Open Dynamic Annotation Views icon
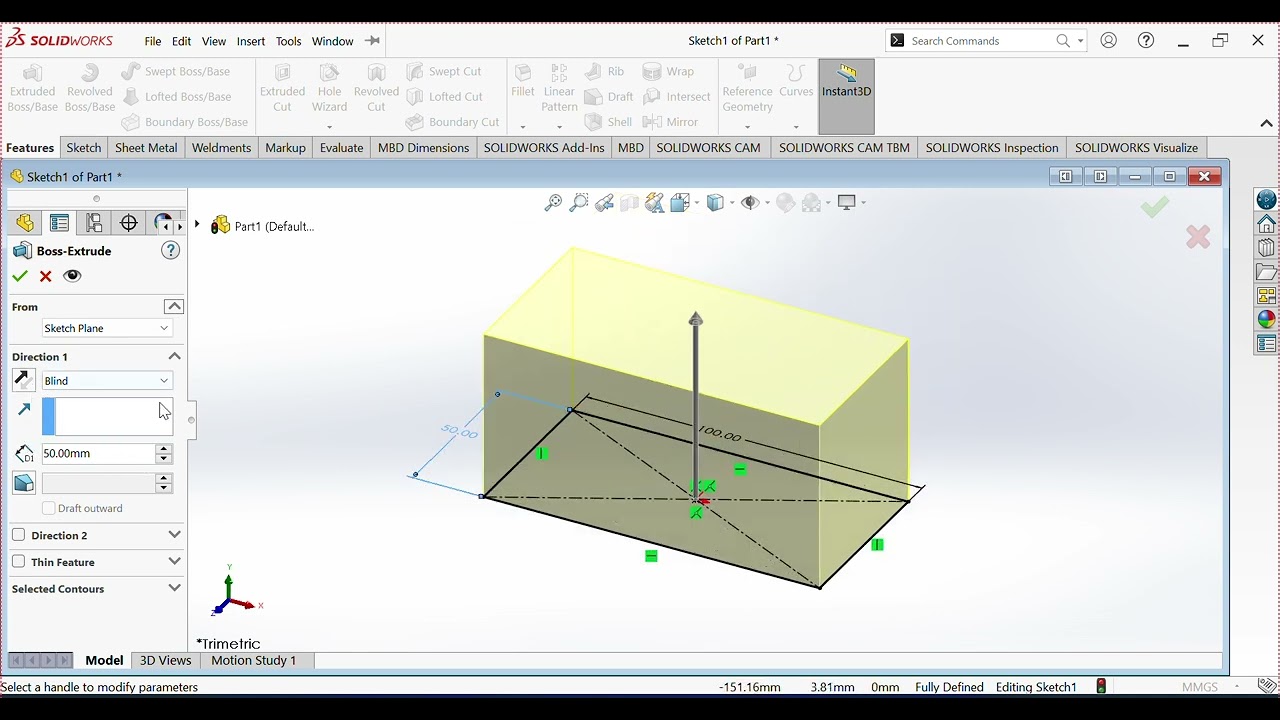This screenshot has width=1280, height=720. click(x=654, y=203)
